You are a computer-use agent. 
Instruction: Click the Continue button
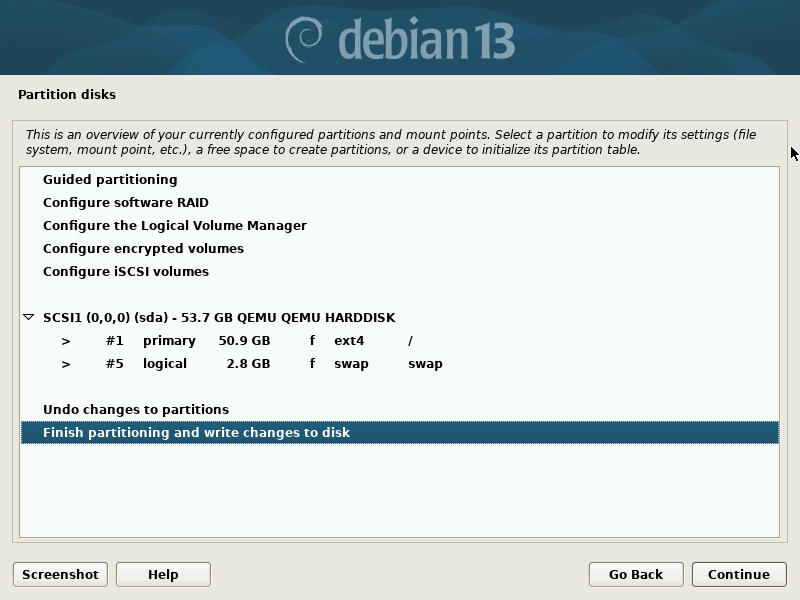pyautogui.click(x=739, y=574)
